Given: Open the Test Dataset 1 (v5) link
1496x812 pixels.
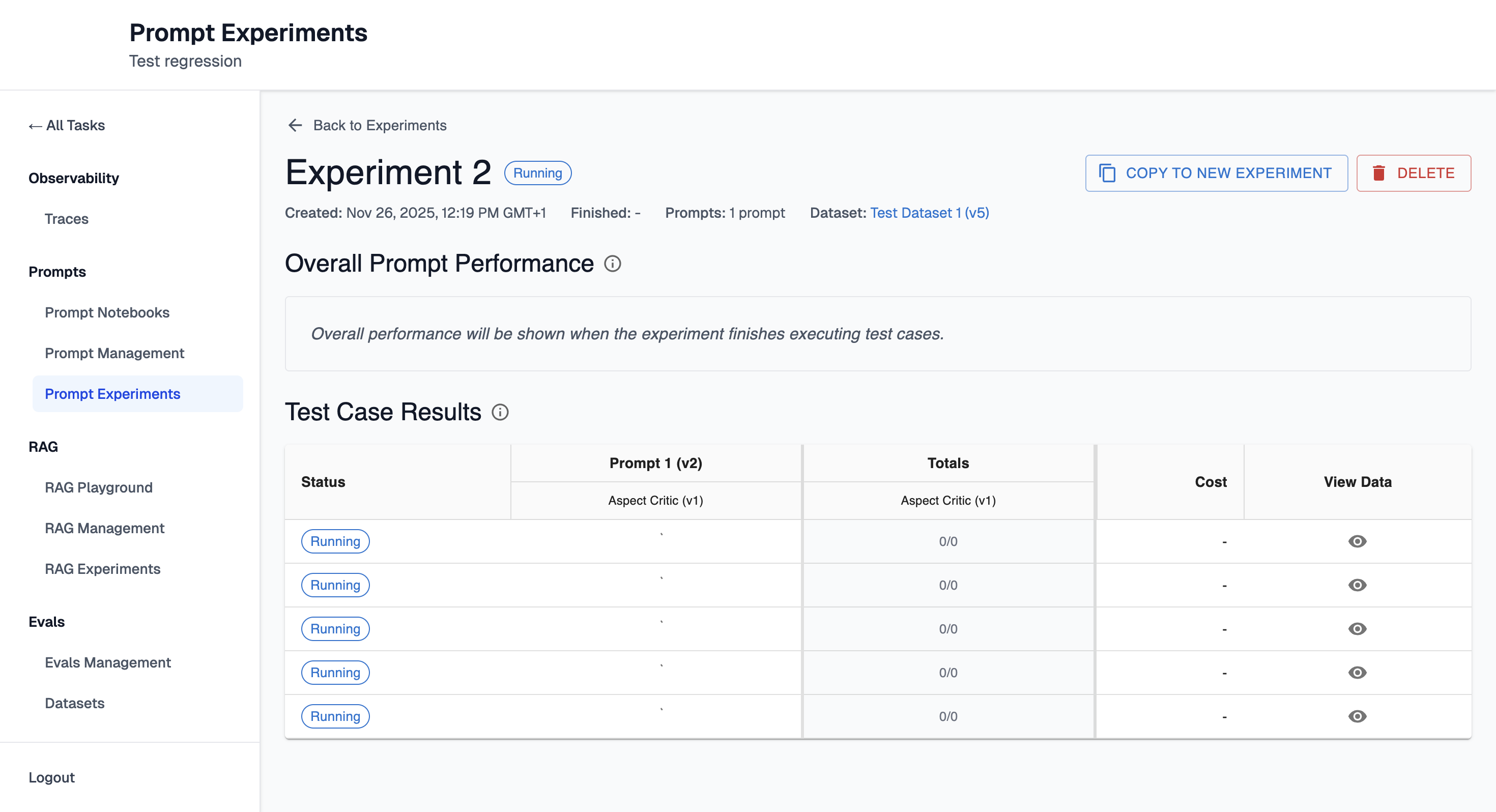Looking at the screenshot, I should tap(929, 213).
